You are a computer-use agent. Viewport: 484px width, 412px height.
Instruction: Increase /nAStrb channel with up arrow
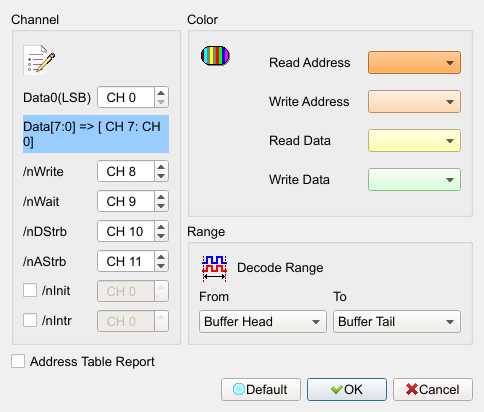tap(161, 257)
